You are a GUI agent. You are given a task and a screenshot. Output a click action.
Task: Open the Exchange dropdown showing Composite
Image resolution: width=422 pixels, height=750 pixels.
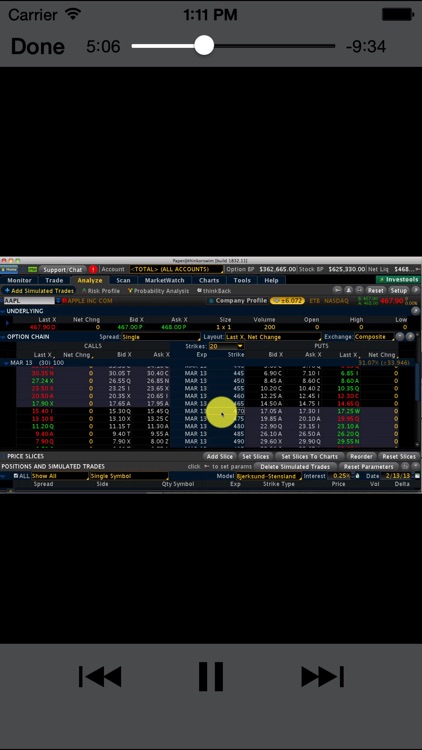pos(374,337)
